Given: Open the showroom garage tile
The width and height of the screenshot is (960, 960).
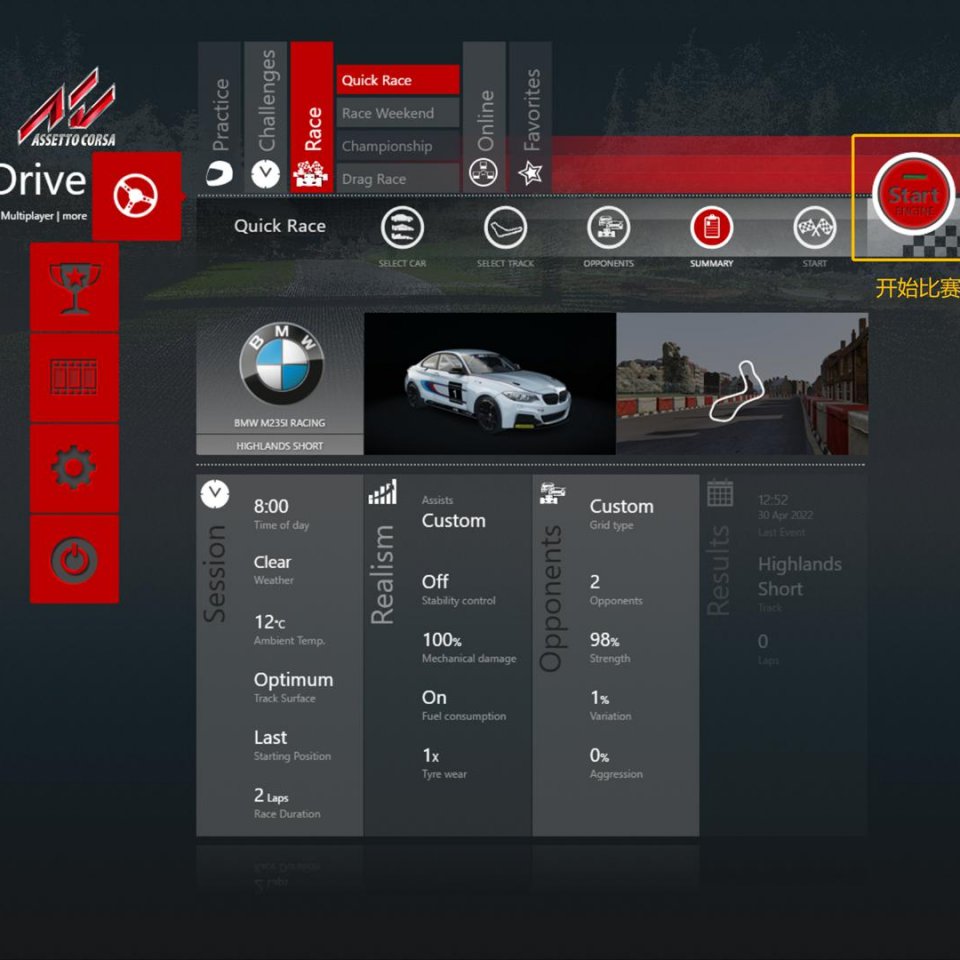Looking at the screenshot, I should point(75,378).
